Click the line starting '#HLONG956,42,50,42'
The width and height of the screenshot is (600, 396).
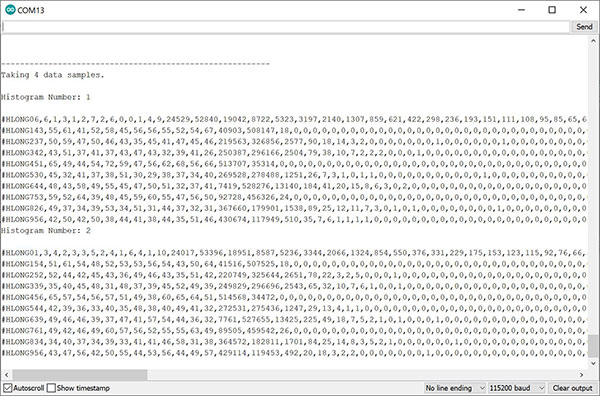[294, 219]
